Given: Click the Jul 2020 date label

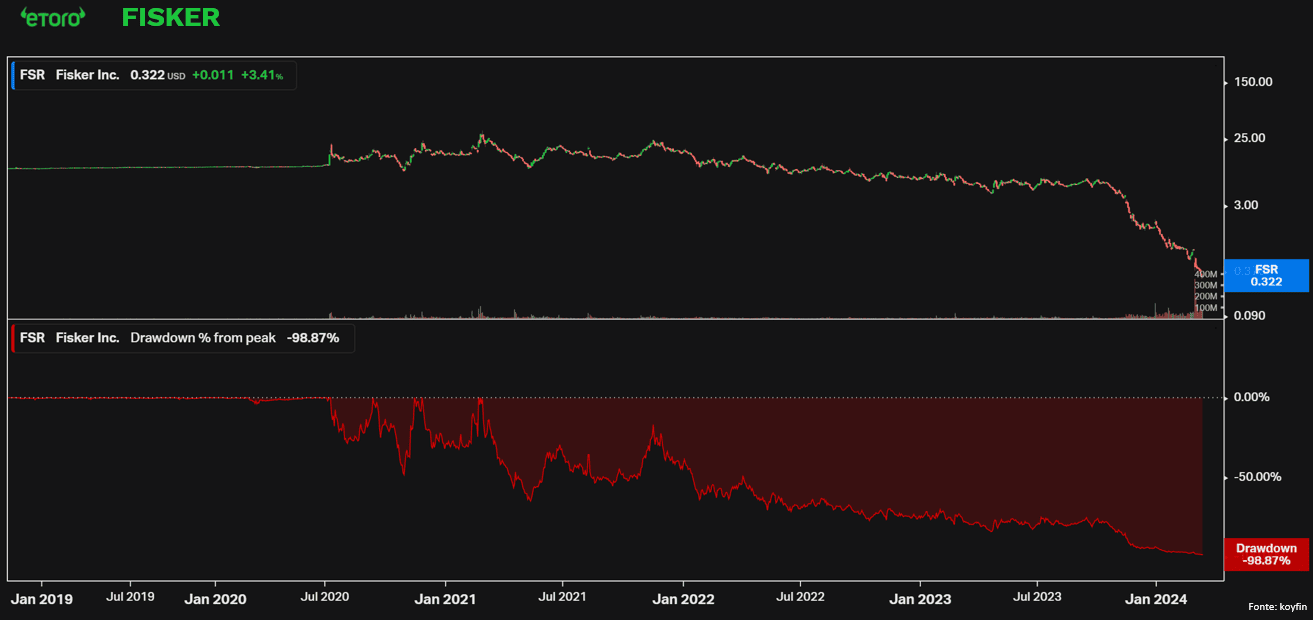Looking at the screenshot, I should coord(325,597).
